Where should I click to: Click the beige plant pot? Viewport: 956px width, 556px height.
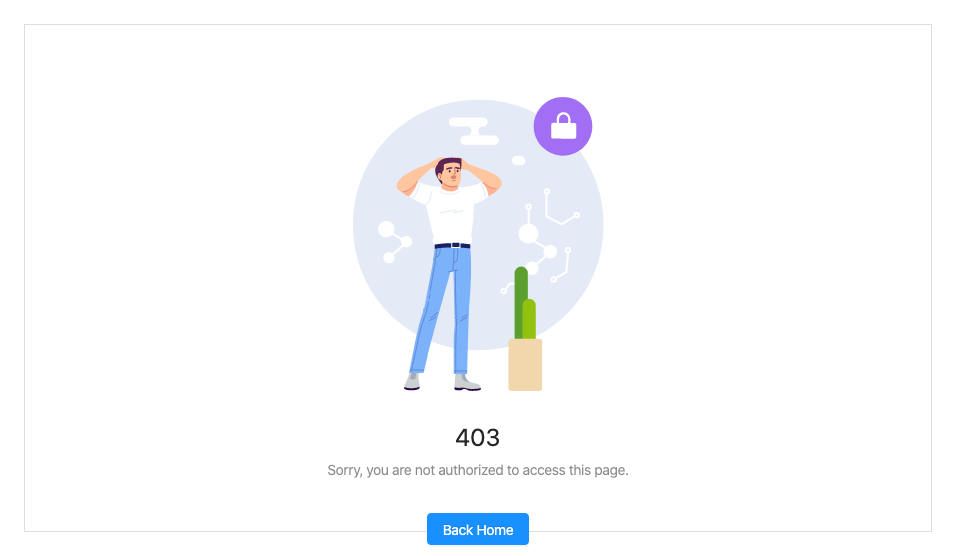525,365
